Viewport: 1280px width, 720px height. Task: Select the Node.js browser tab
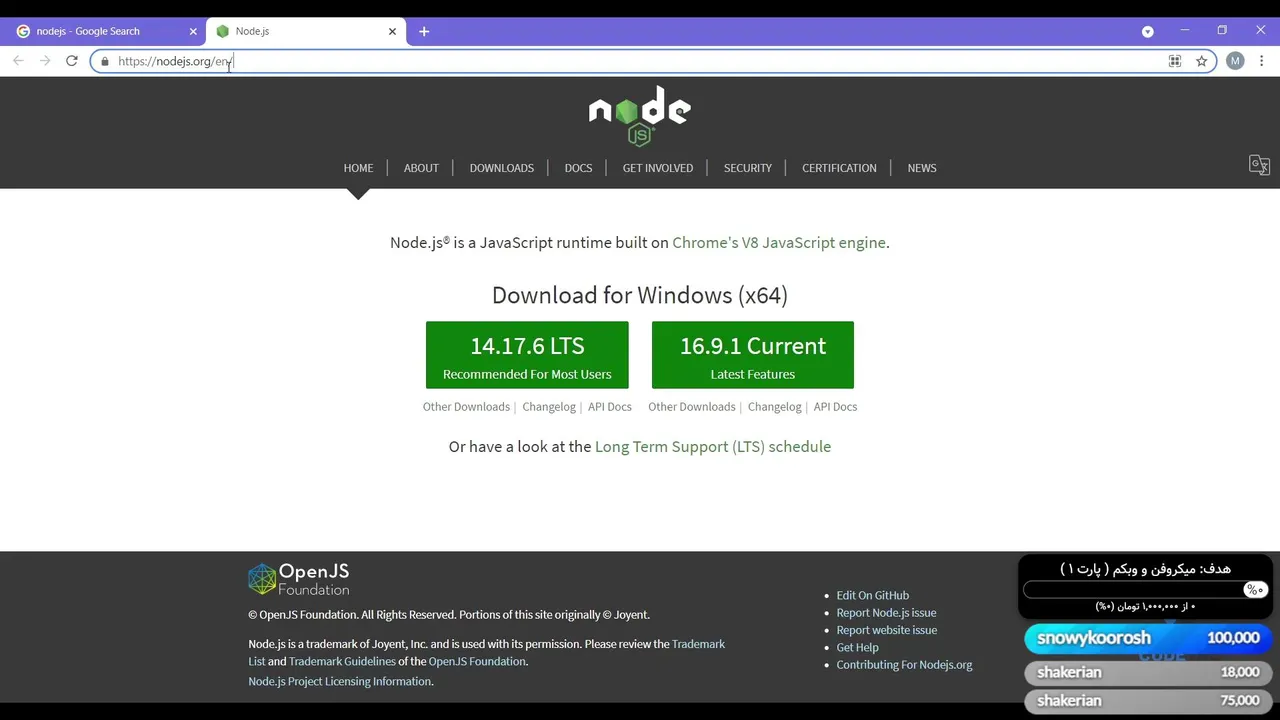point(305,31)
